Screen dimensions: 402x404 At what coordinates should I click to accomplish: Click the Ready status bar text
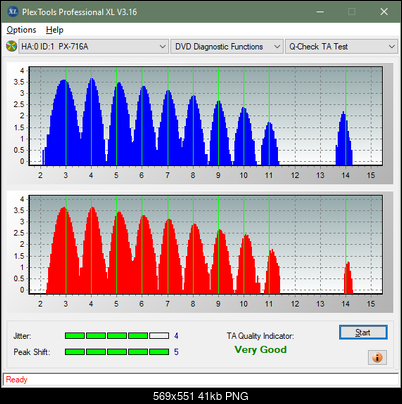click(x=17, y=380)
